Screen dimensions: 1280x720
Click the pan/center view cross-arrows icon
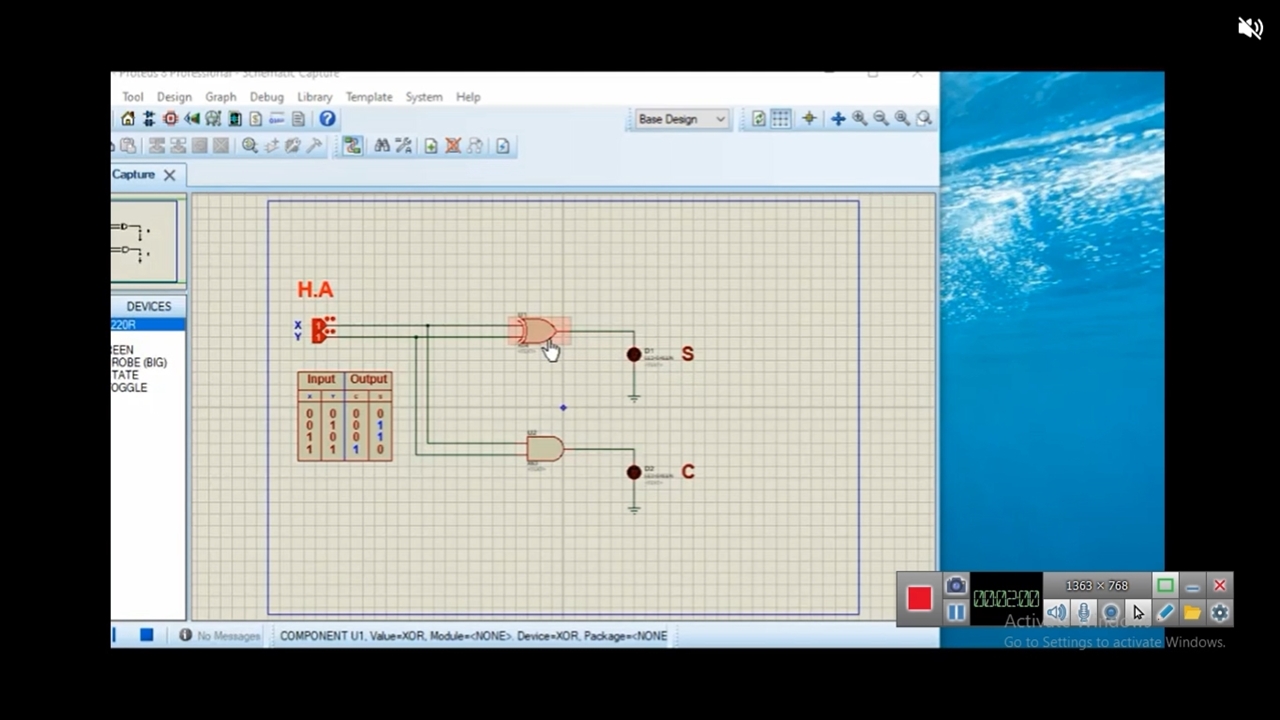(838, 119)
